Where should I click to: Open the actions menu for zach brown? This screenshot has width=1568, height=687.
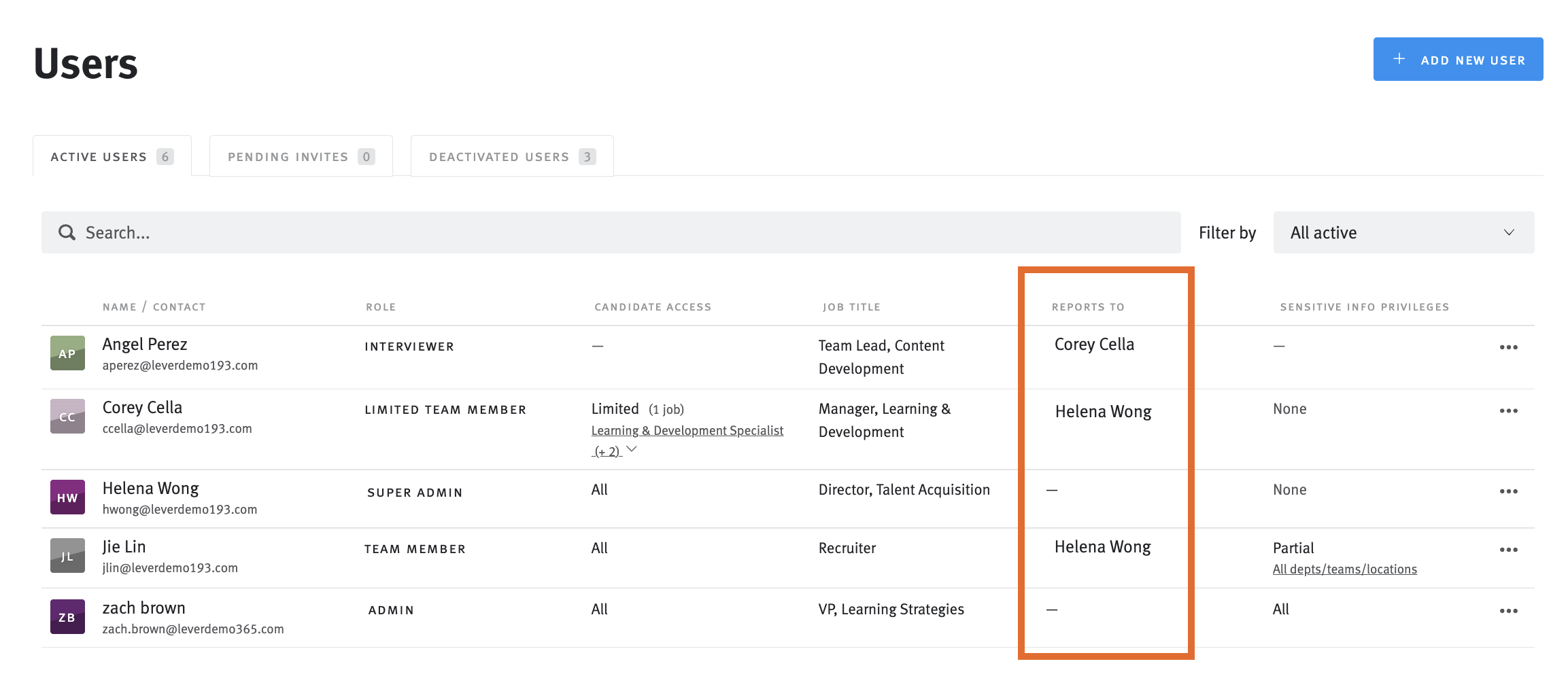(1509, 610)
